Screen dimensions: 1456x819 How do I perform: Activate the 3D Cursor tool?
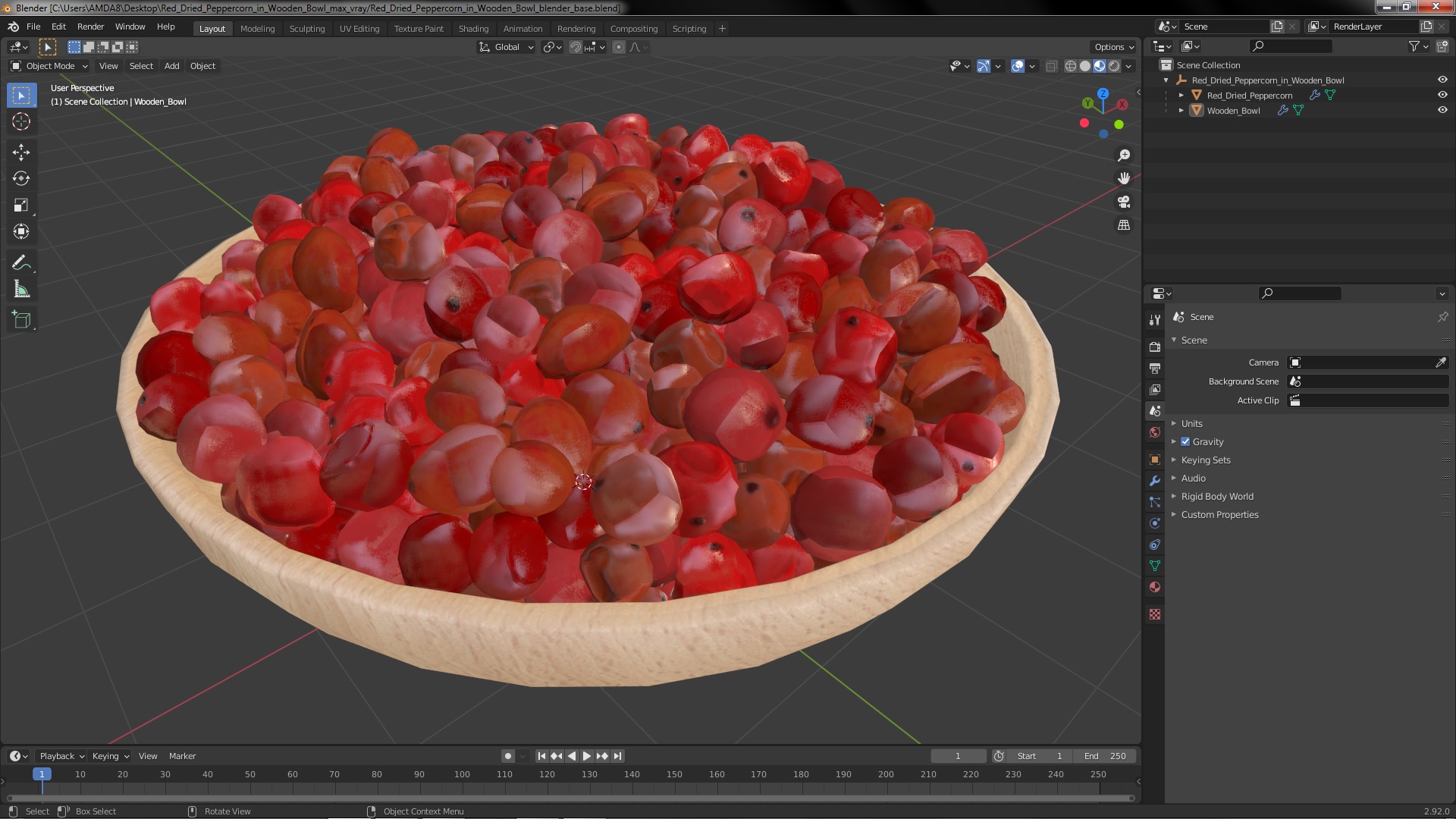pyautogui.click(x=21, y=122)
